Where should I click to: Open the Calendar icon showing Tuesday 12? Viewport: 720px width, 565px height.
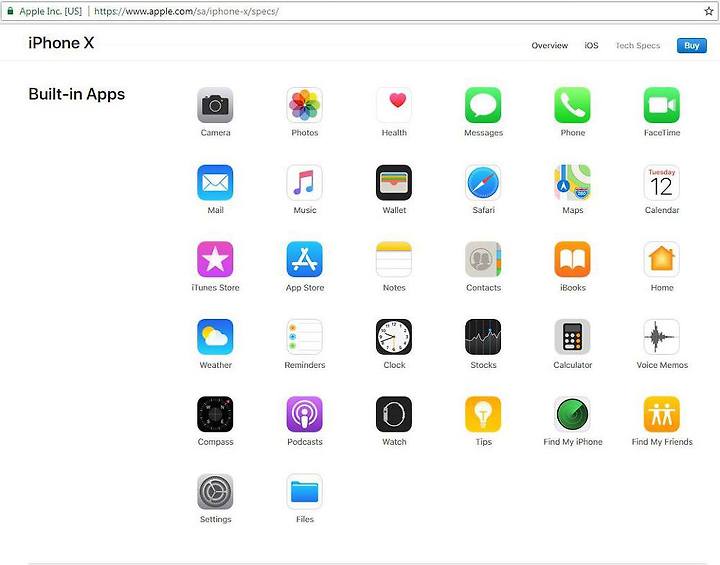[662, 182]
